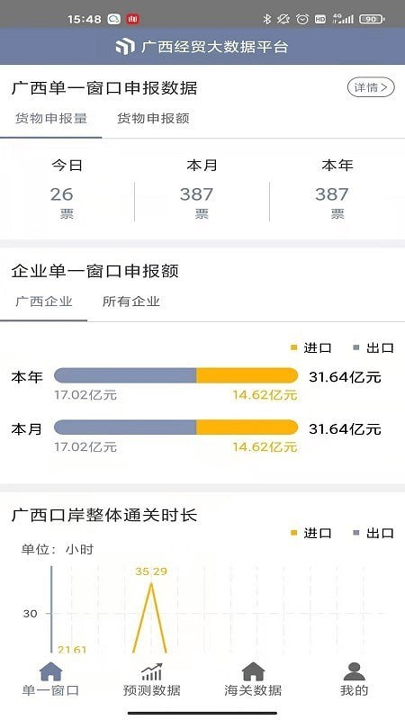Image resolution: width=405 pixels, height=720 pixels.
Task: Toggle 出口 legend in 通关时长 chart
Action: [x=373, y=533]
